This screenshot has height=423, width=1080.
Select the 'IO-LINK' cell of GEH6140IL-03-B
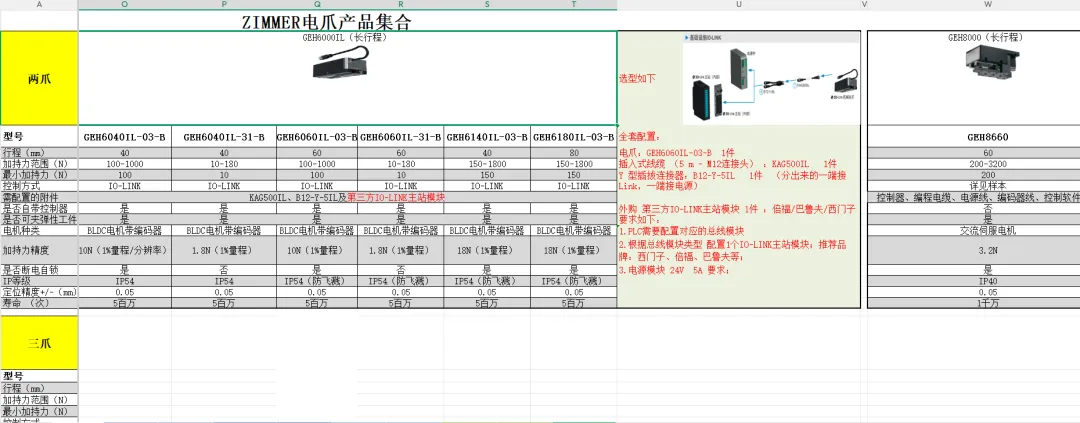click(x=487, y=186)
